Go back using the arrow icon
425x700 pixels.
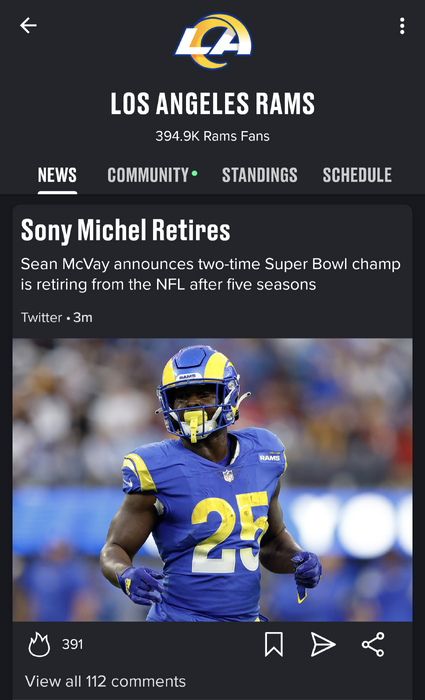[x=28, y=26]
